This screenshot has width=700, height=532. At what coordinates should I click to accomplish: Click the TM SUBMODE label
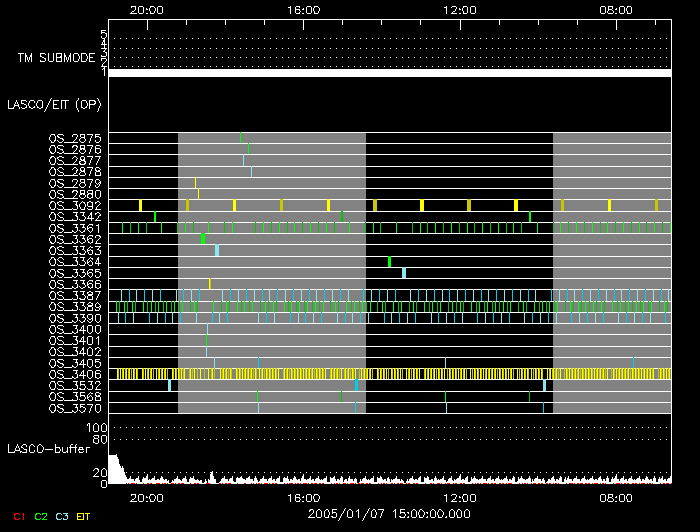55,58
